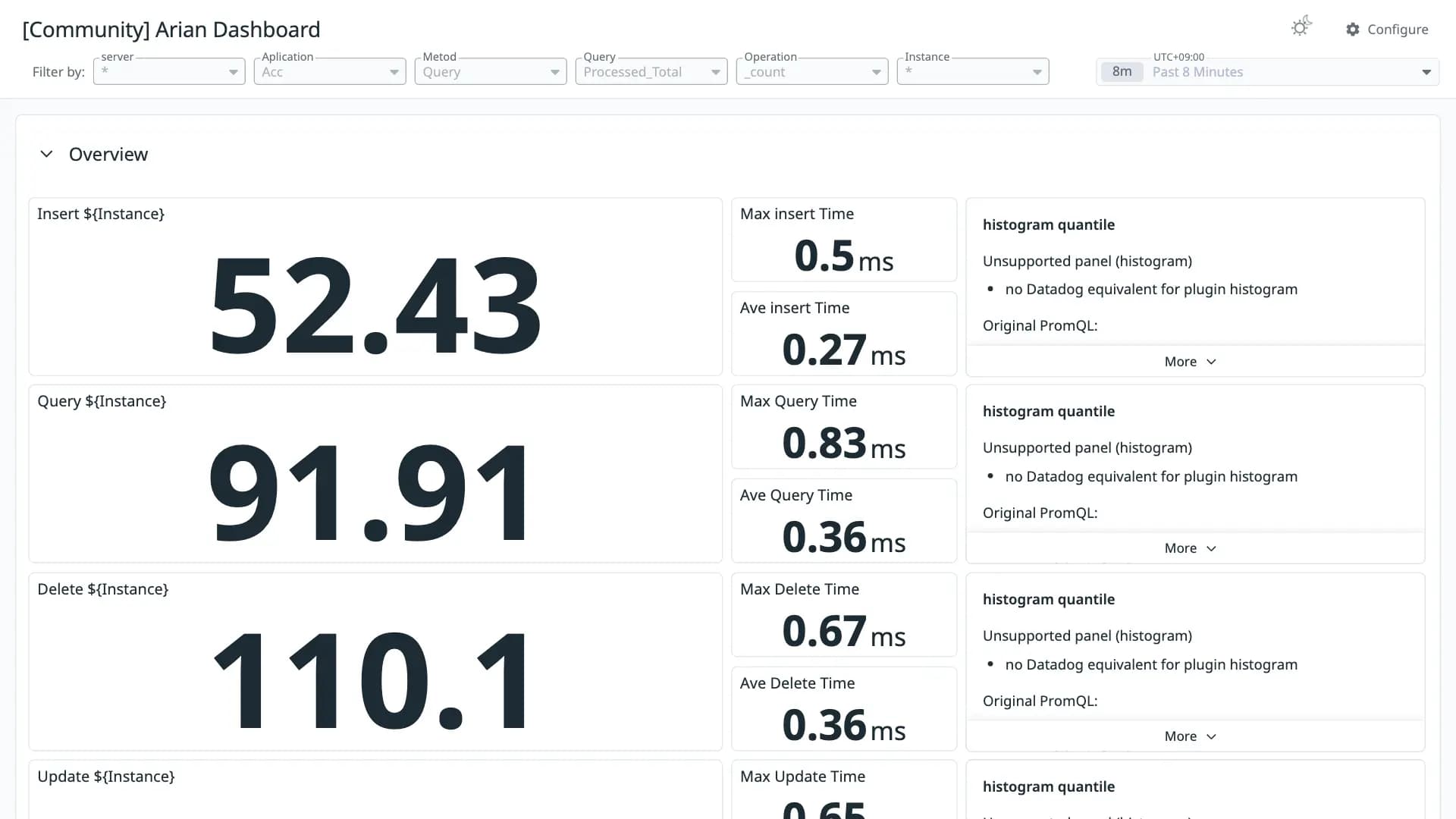Click the Ave Delete Time title
The width and height of the screenshot is (1456, 819).
tap(798, 683)
